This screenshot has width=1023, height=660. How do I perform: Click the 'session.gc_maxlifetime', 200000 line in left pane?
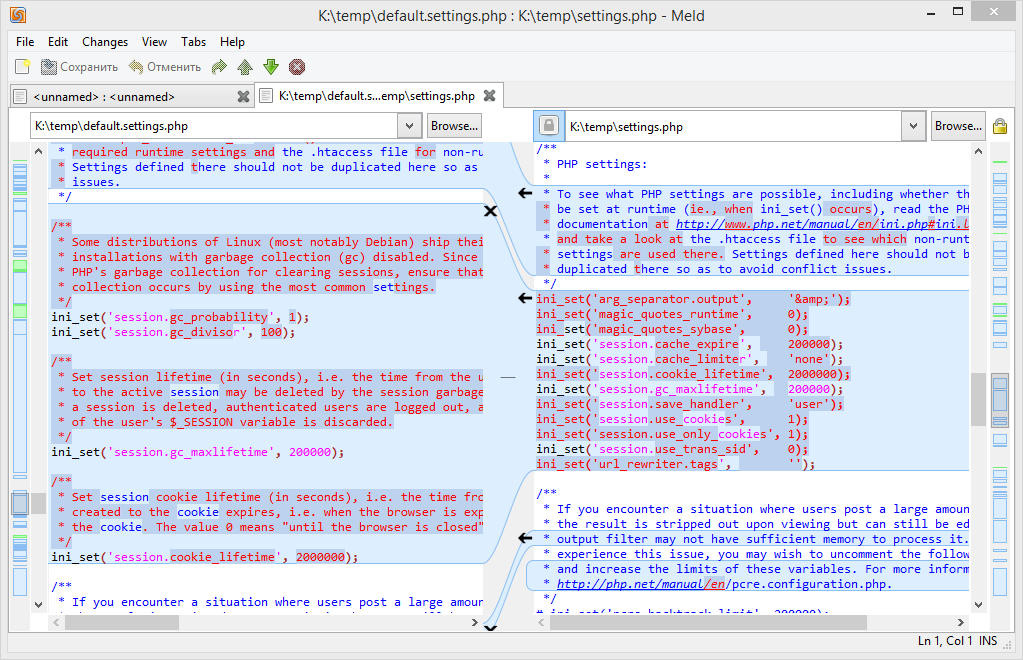coord(198,452)
